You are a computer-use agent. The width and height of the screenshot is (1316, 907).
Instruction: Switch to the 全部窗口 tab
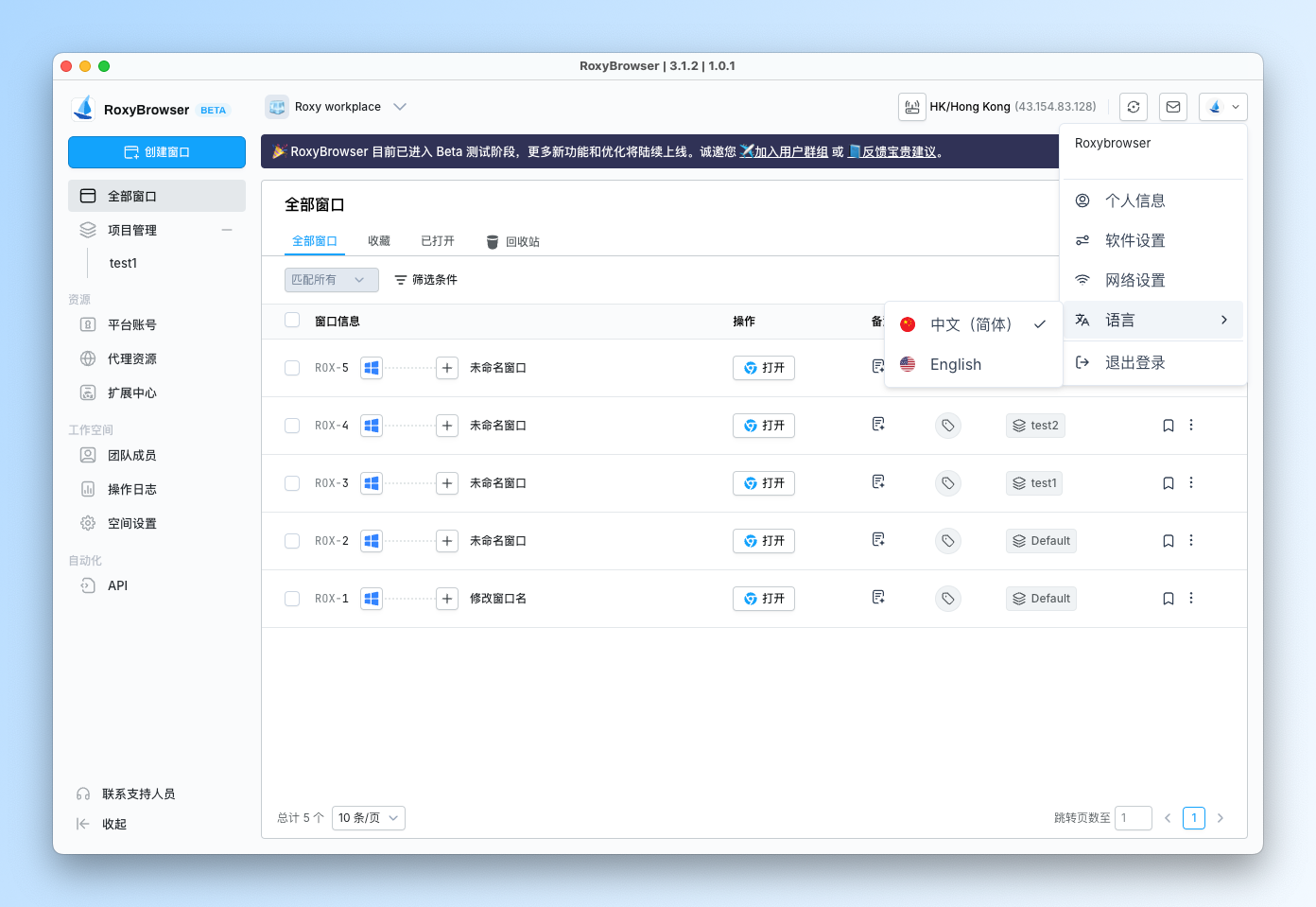(315, 241)
